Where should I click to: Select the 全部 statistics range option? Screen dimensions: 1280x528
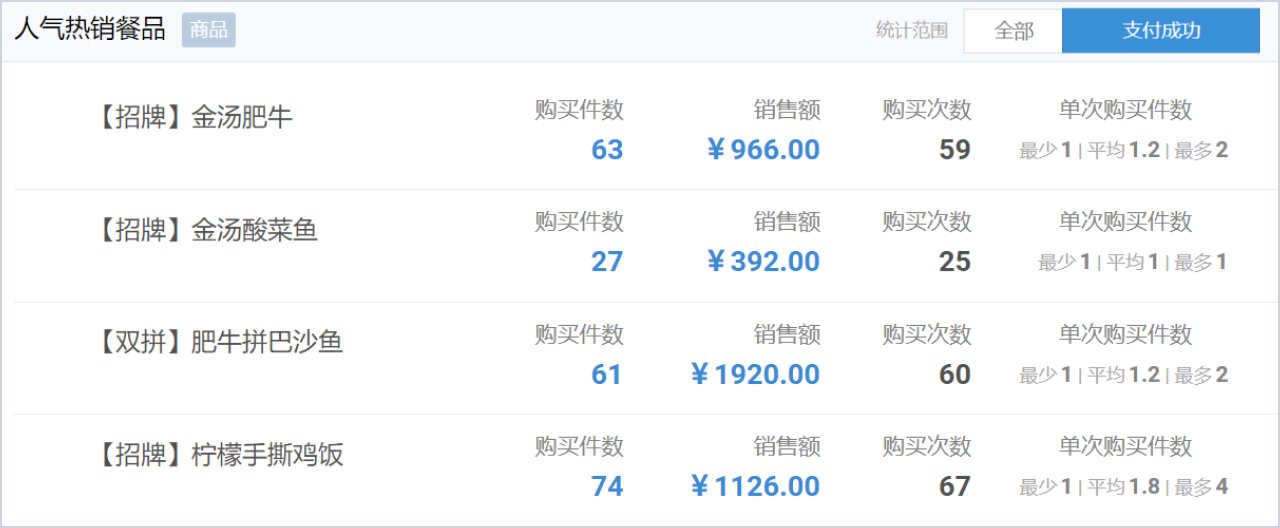coord(1013,31)
